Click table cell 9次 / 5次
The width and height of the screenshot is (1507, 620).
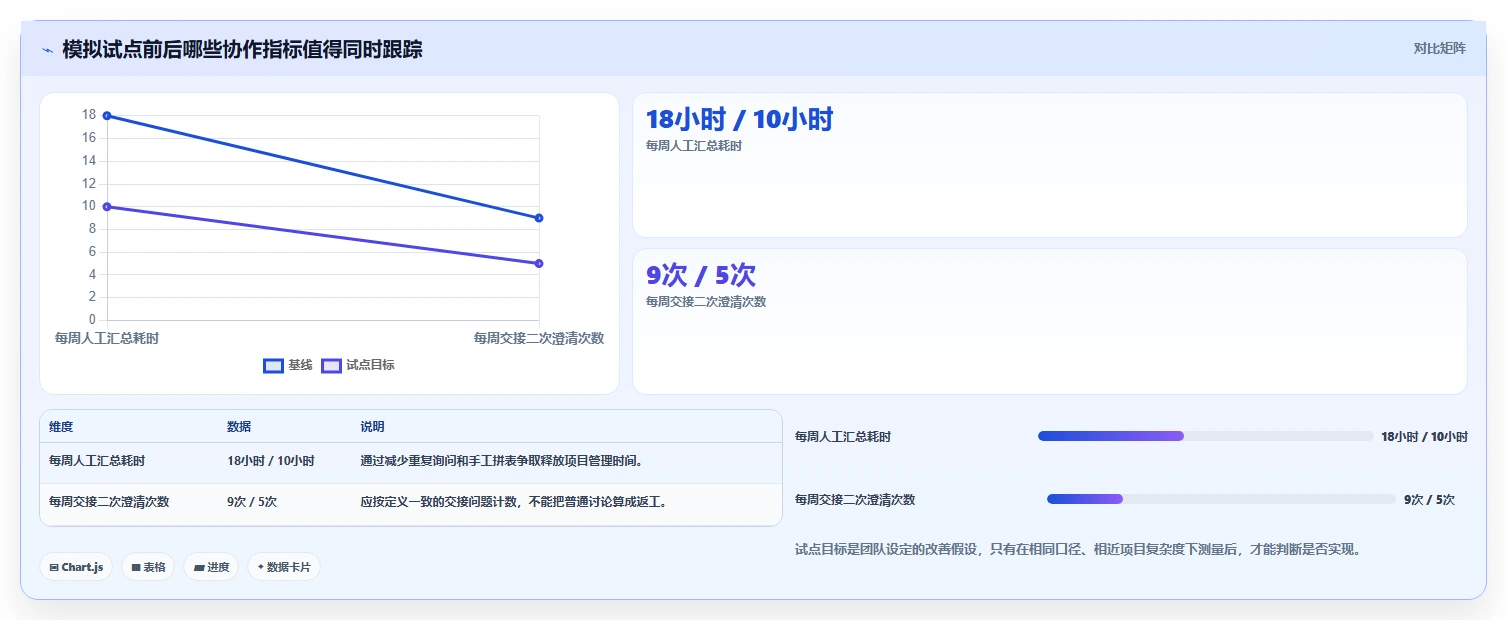click(x=252, y=502)
